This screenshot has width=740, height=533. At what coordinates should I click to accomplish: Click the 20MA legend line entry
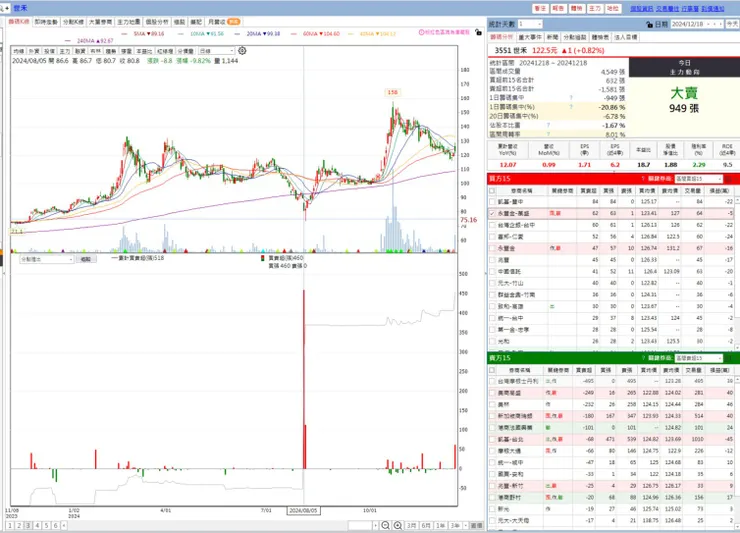pyautogui.click(x=257, y=34)
